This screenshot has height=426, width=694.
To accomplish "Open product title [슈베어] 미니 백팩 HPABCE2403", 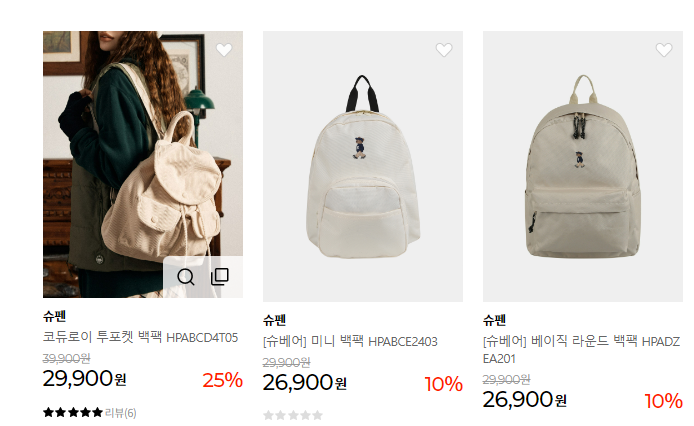I will point(350,341).
